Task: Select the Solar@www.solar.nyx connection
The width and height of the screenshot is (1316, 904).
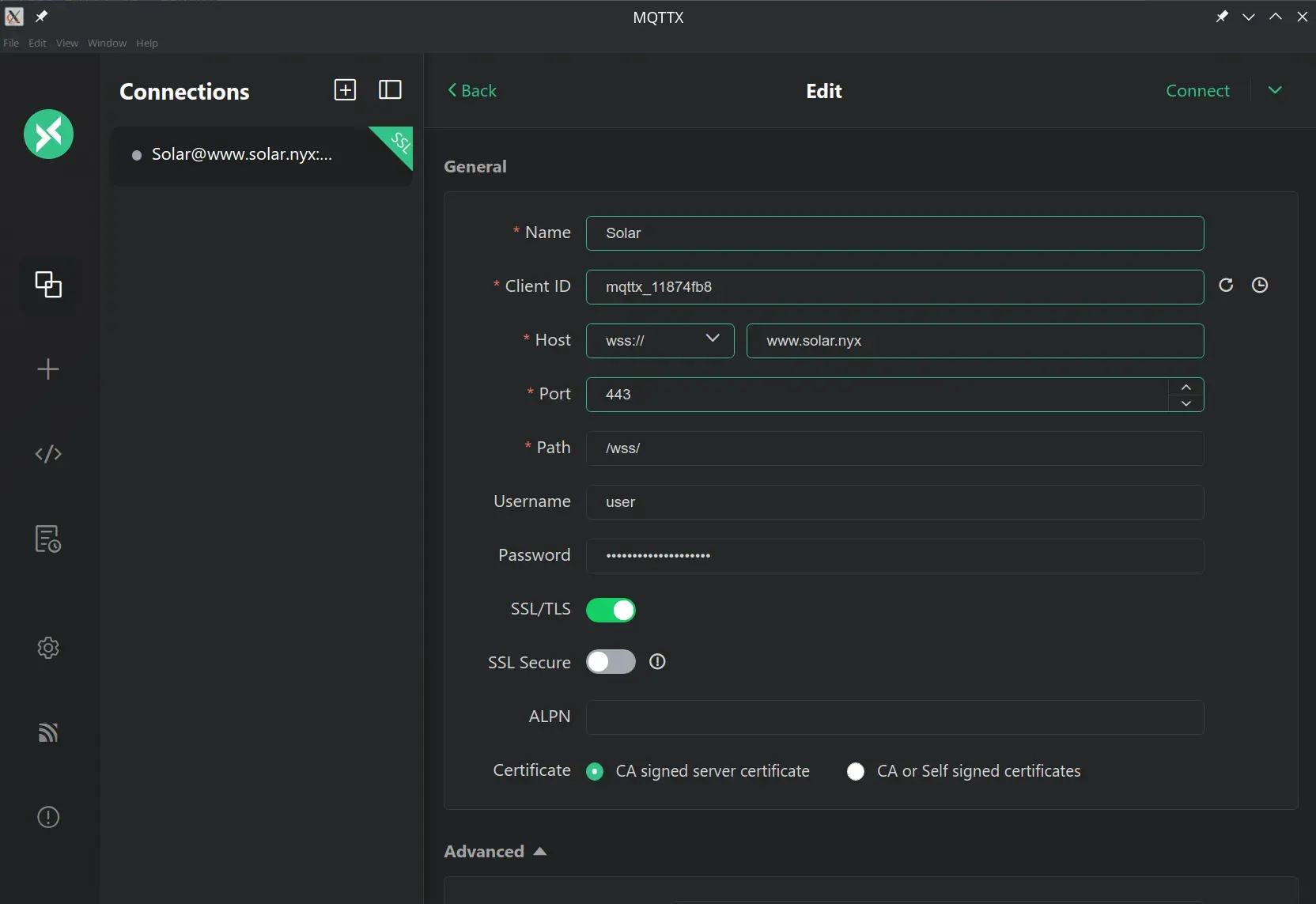Action: point(262,156)
